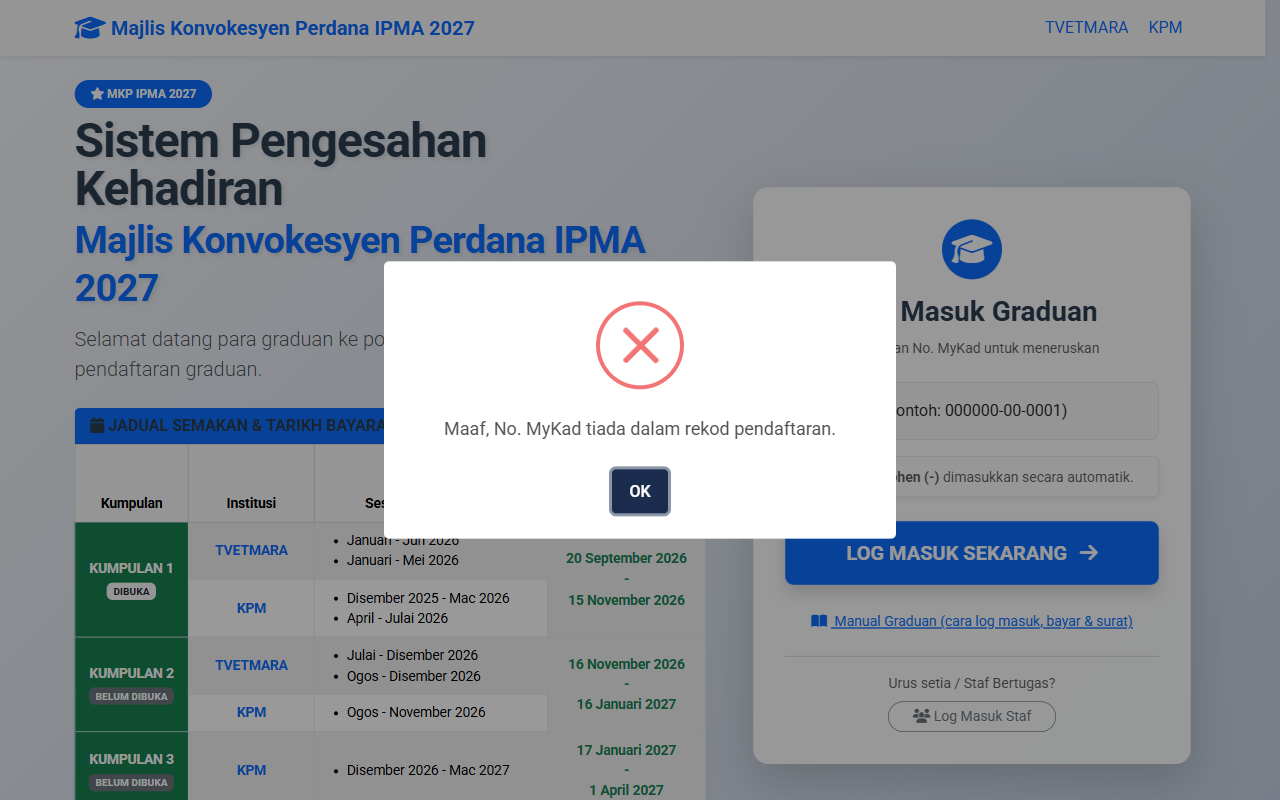Dismiss the error dialog with OK
1280x800 pixels.
click(640, 491)
